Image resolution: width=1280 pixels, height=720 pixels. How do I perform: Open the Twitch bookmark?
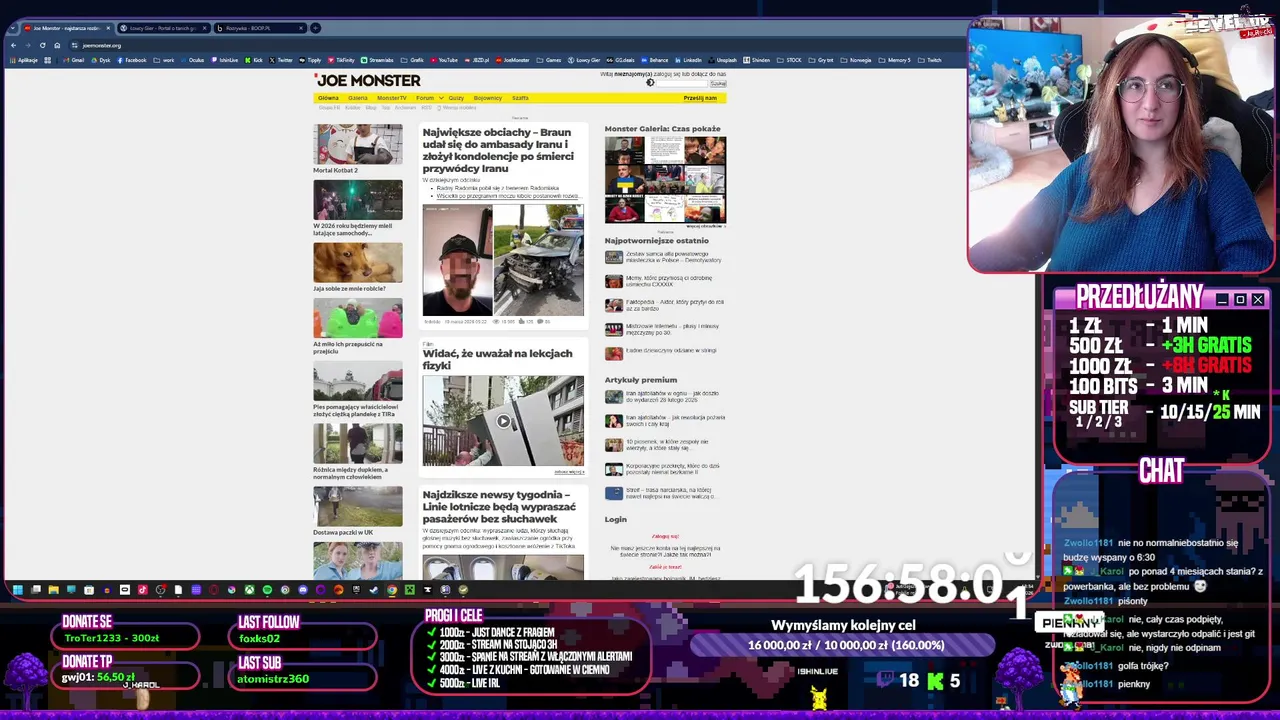point(929,60)
